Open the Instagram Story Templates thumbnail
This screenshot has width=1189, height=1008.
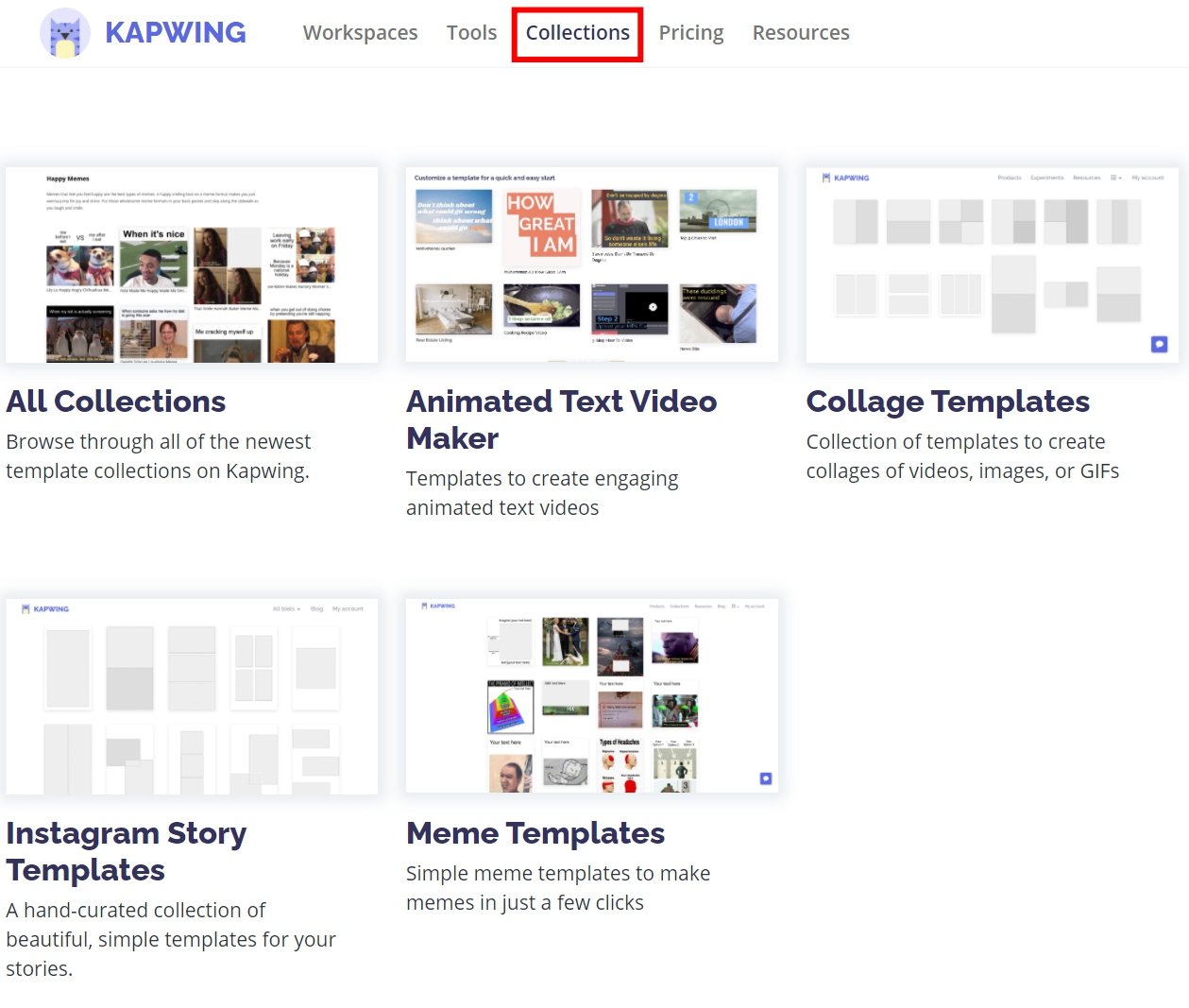pos(192,696)
